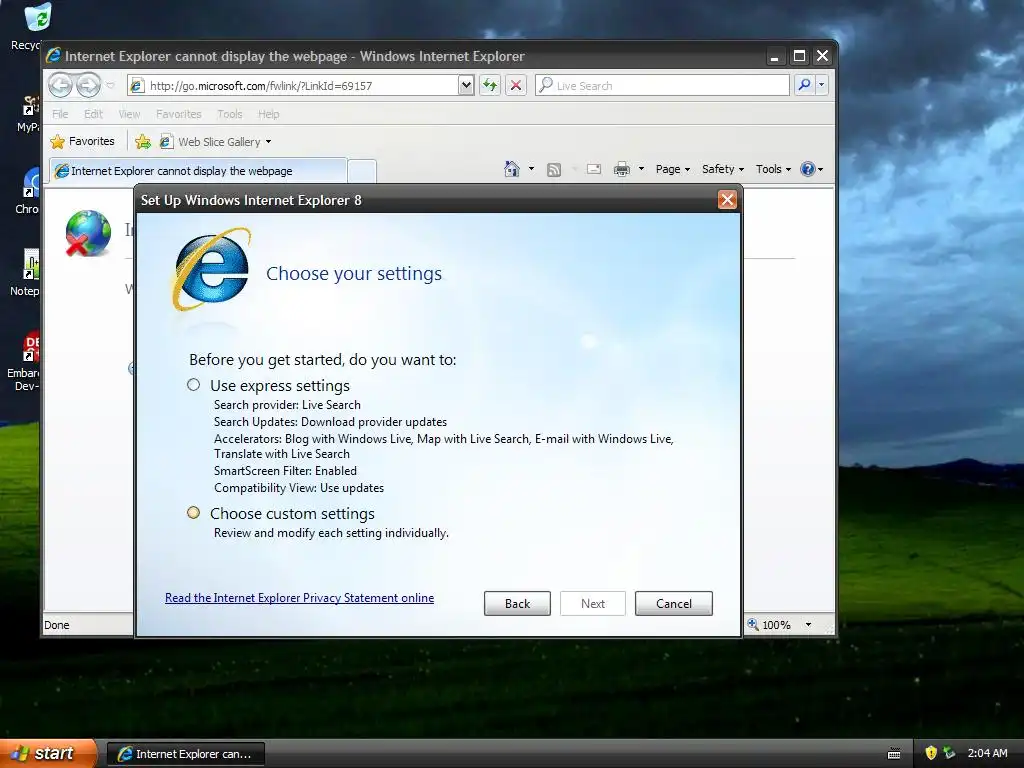Click the Home icon in command bar
The image size is (1024, 768).
coord(511,169)
